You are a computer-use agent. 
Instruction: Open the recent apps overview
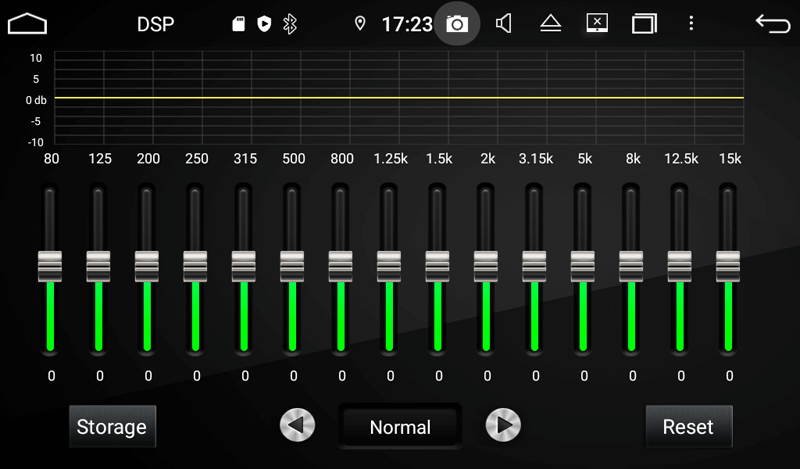pyautogui.click(x=644, y=24)
